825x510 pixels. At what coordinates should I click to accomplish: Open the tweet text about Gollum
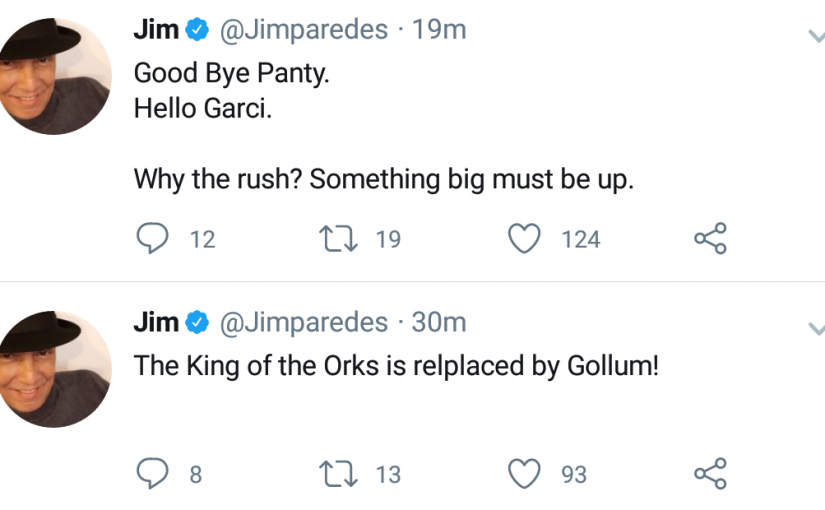[396, 365]
